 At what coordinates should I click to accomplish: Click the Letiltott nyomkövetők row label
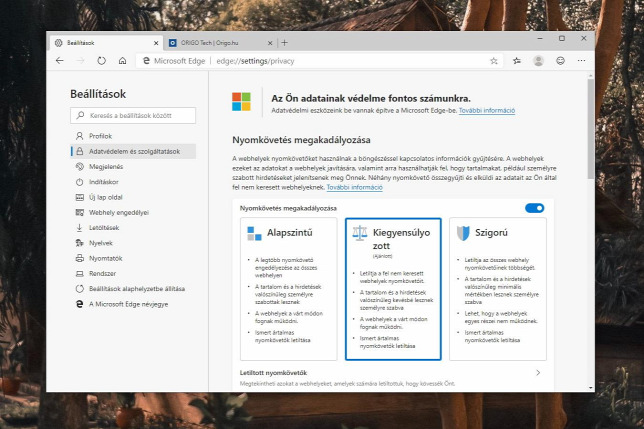tap(273, 373)
